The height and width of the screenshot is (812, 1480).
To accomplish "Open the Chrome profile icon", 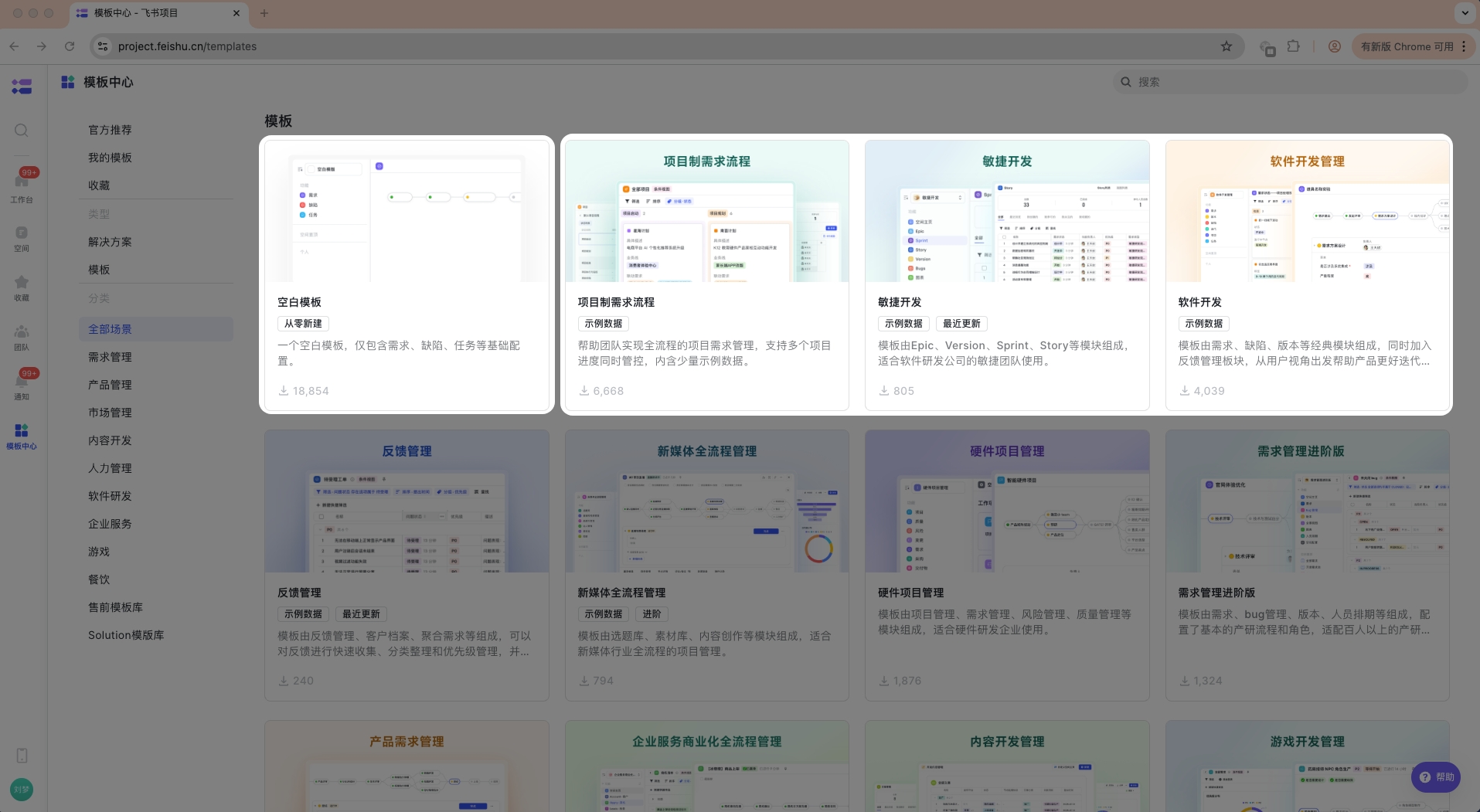I will click(x=1335, y=46).
